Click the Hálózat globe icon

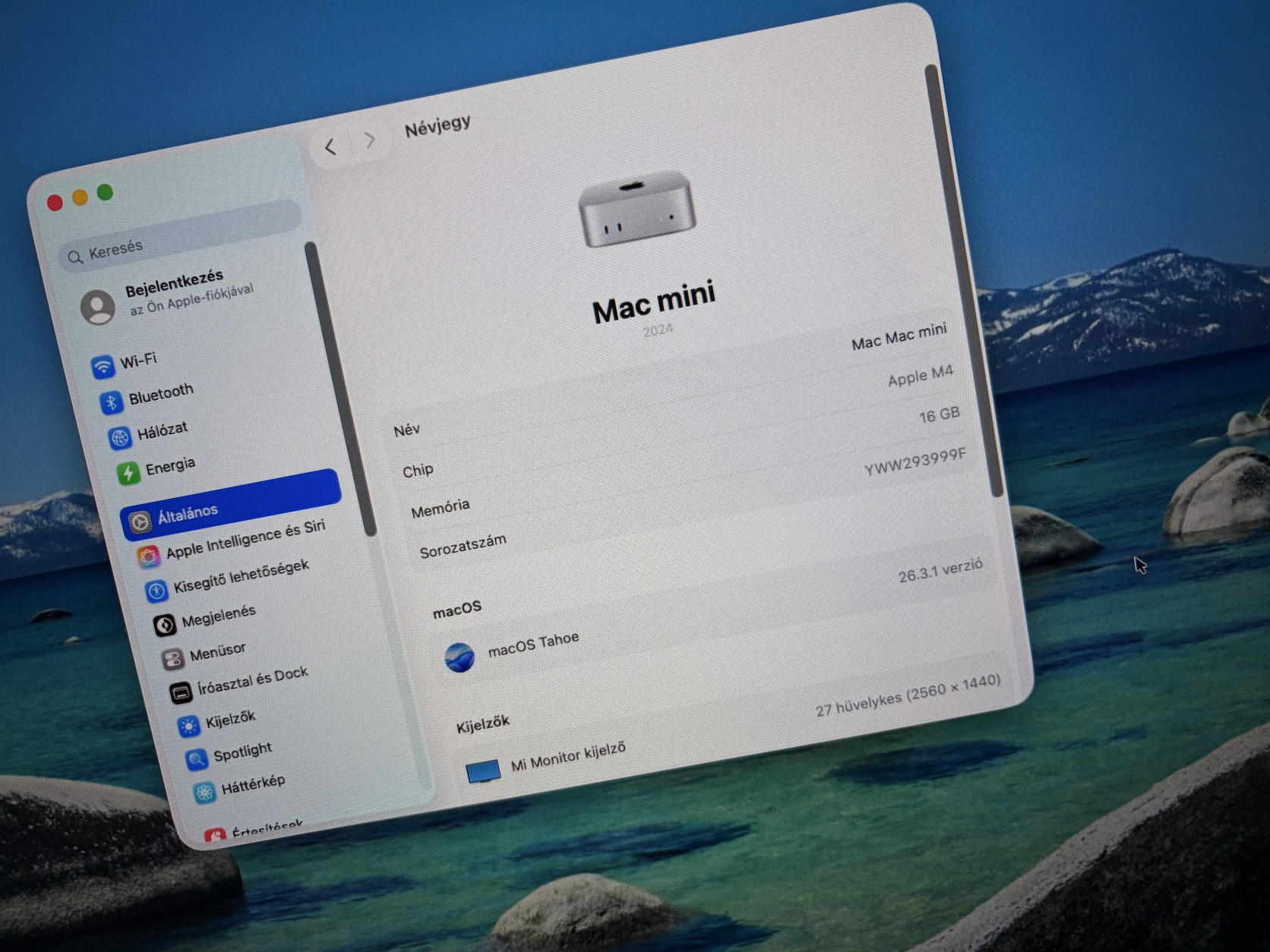119,437
